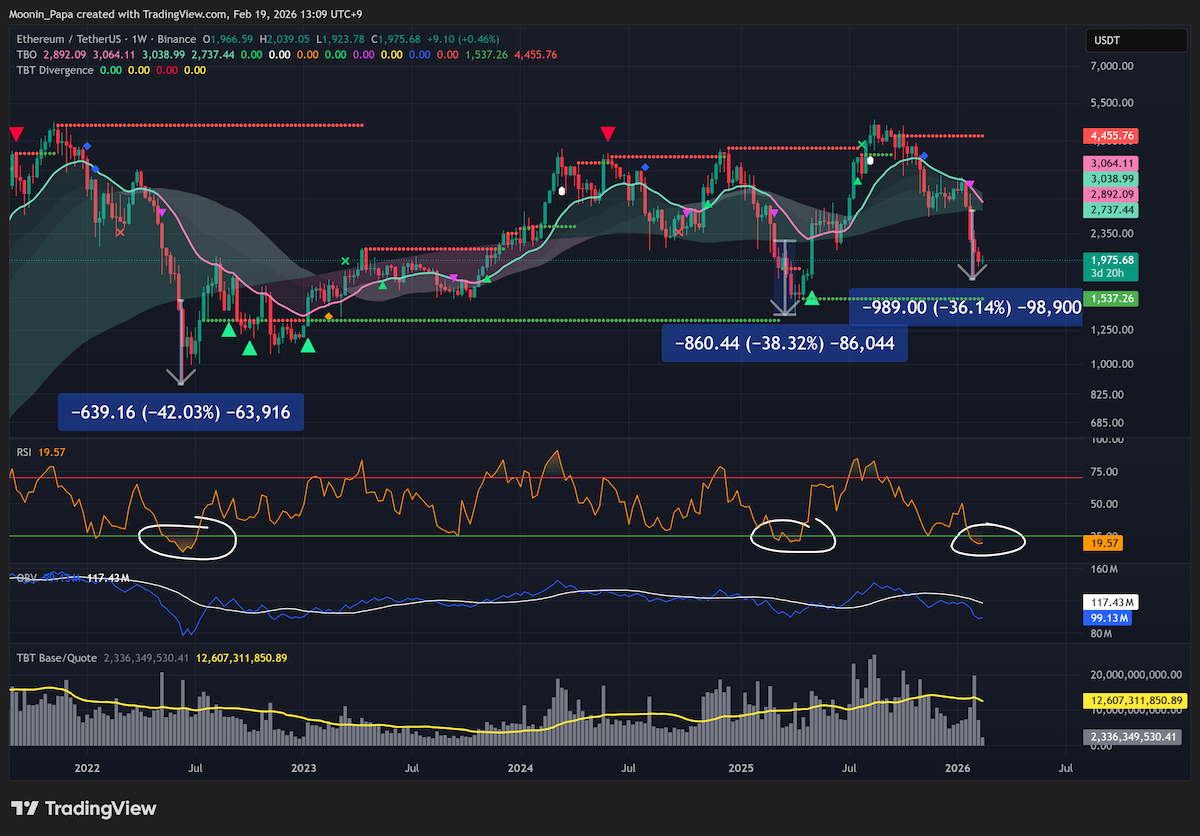Click the pink 3,064.11 price axis label

[1112, 163]
